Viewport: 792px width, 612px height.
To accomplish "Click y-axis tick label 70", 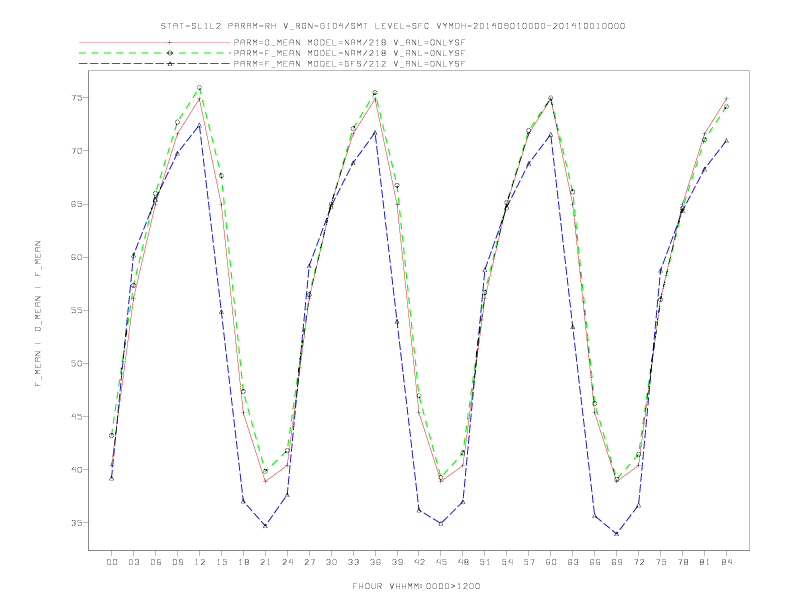I will click(76, 150).
